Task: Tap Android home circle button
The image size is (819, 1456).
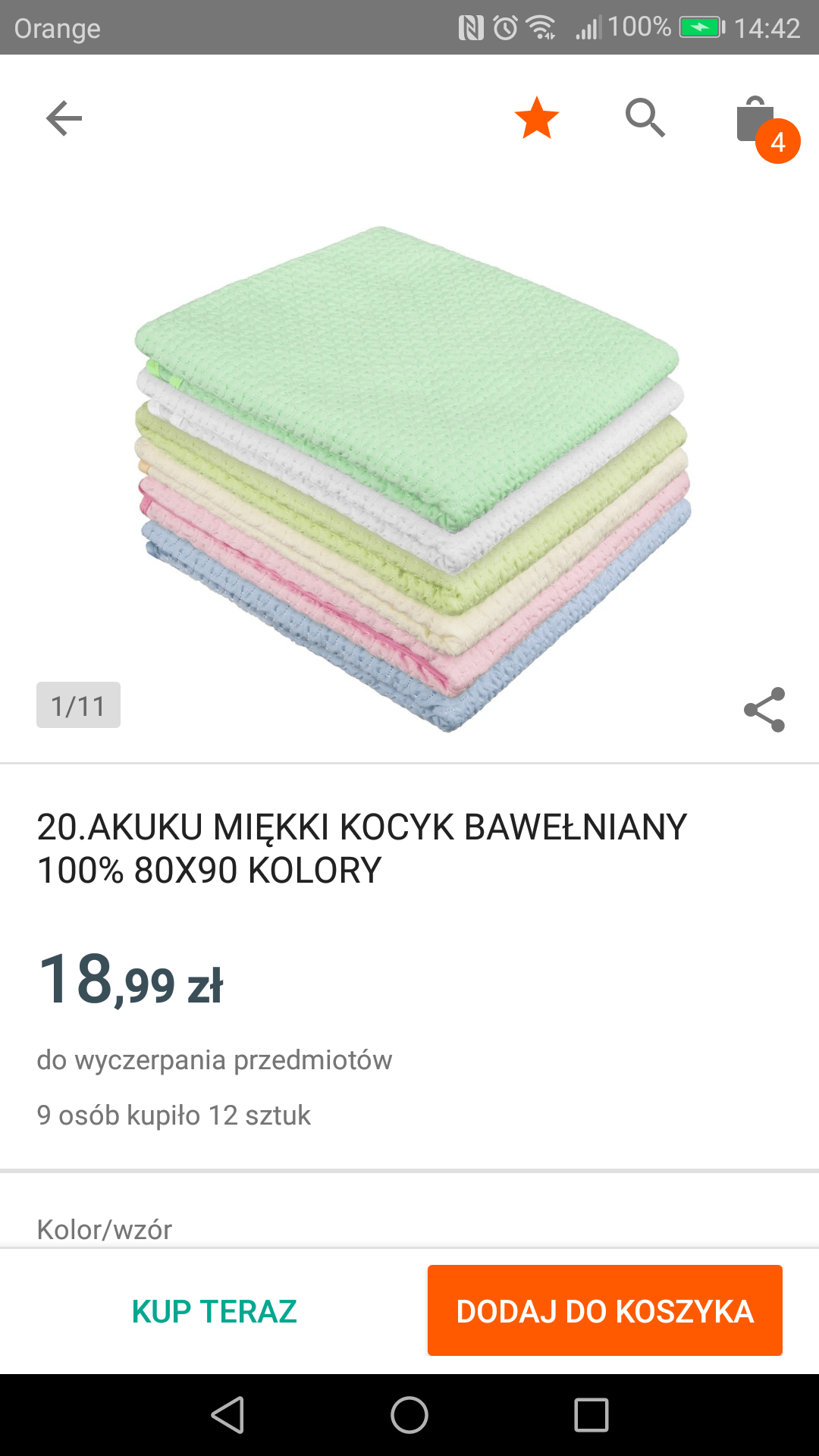Action: click(409, 1415)
